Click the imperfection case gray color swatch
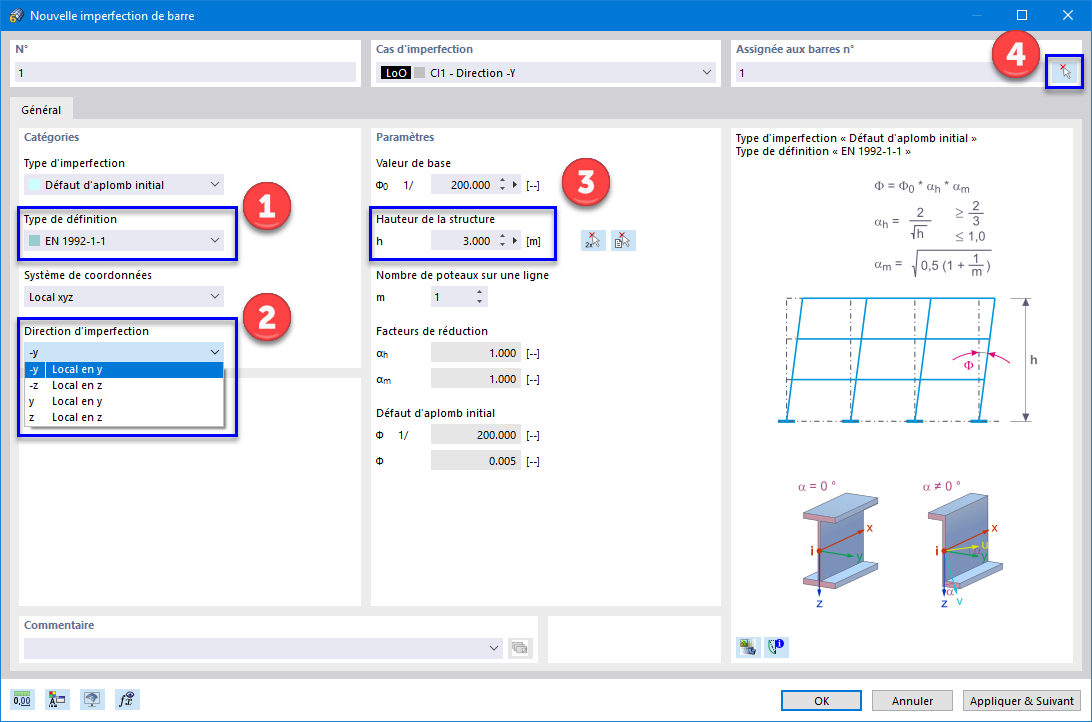Viewport: 1092px width, 722px height. point(419,72)
